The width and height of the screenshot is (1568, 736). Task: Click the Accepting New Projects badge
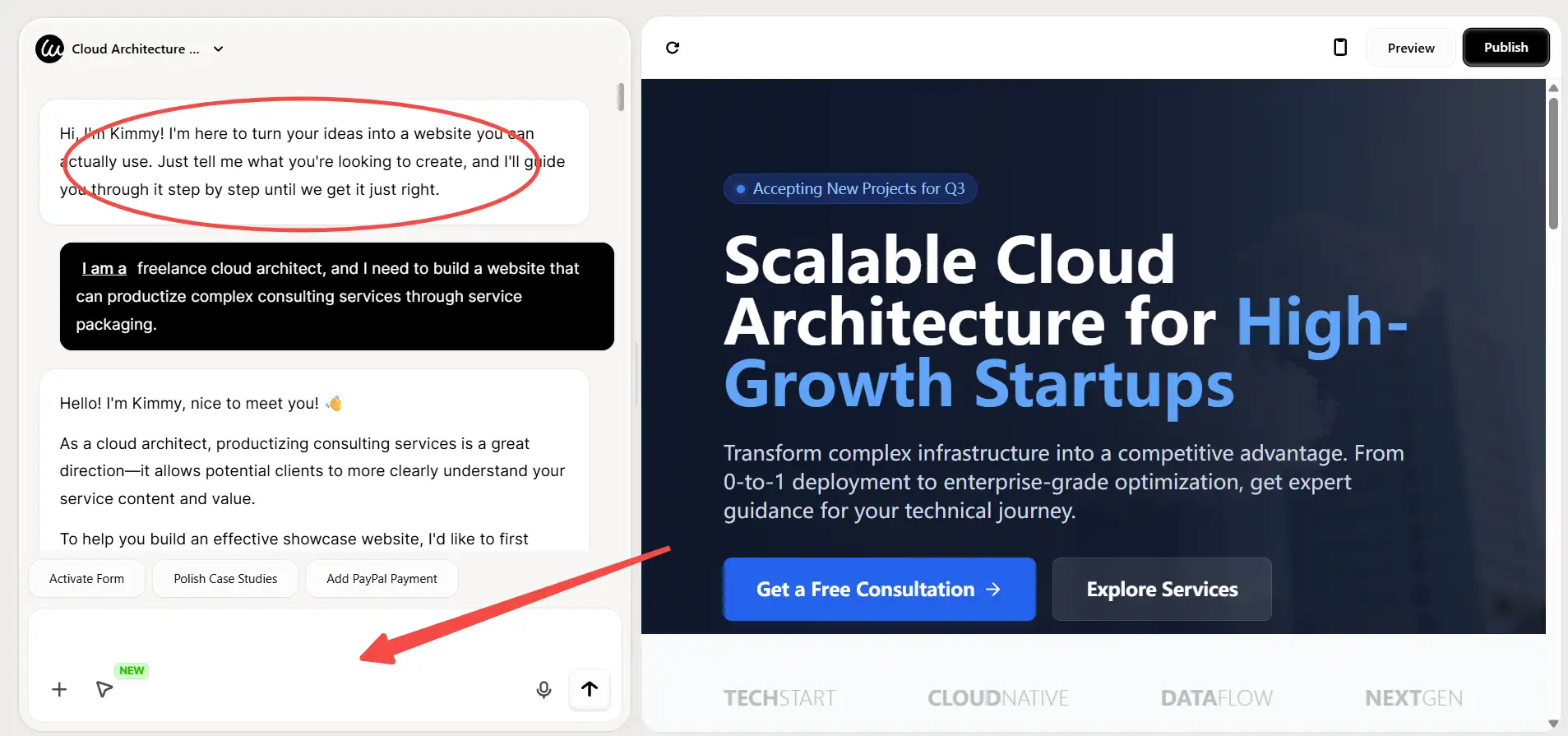tap(849, 189)
